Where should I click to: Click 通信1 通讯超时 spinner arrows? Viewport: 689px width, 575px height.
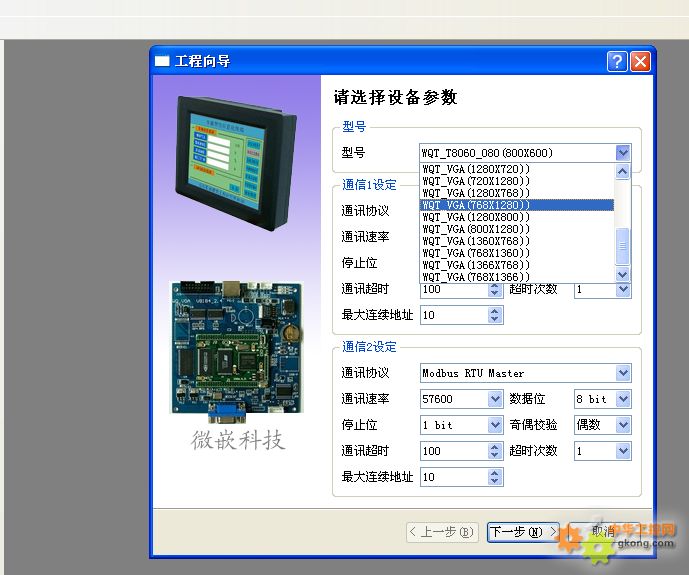click(x=495, y=290)
